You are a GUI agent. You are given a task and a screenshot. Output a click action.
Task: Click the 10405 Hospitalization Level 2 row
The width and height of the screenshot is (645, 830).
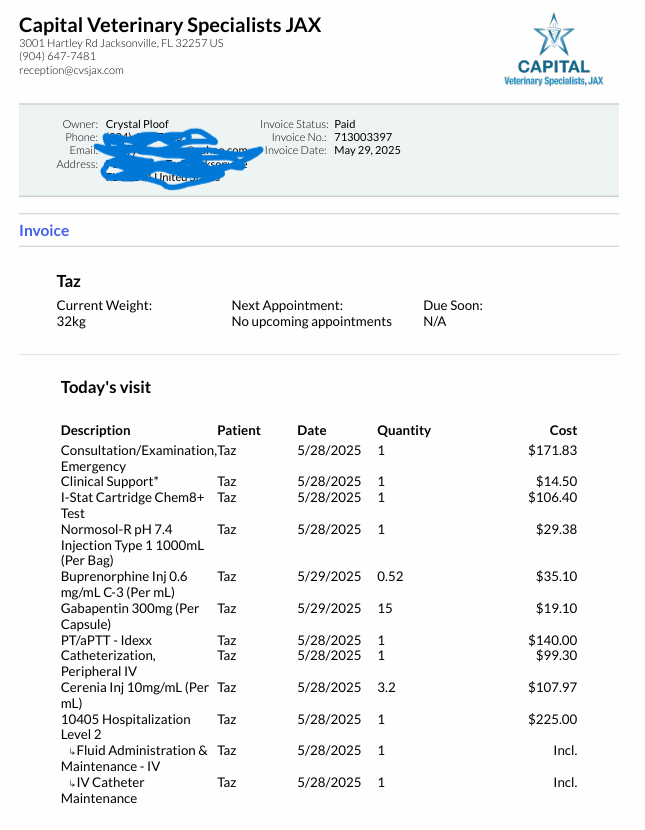pyautogui.click(x=125, y=719)
